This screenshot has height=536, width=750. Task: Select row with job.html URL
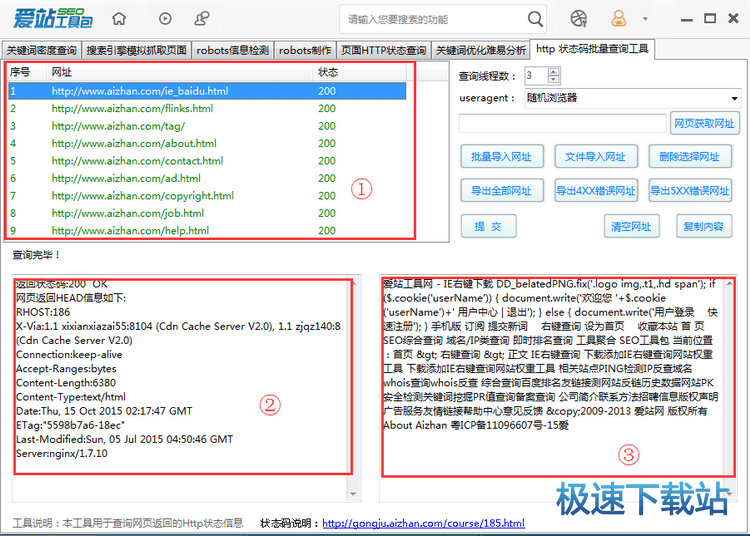(x=207, y=213)
